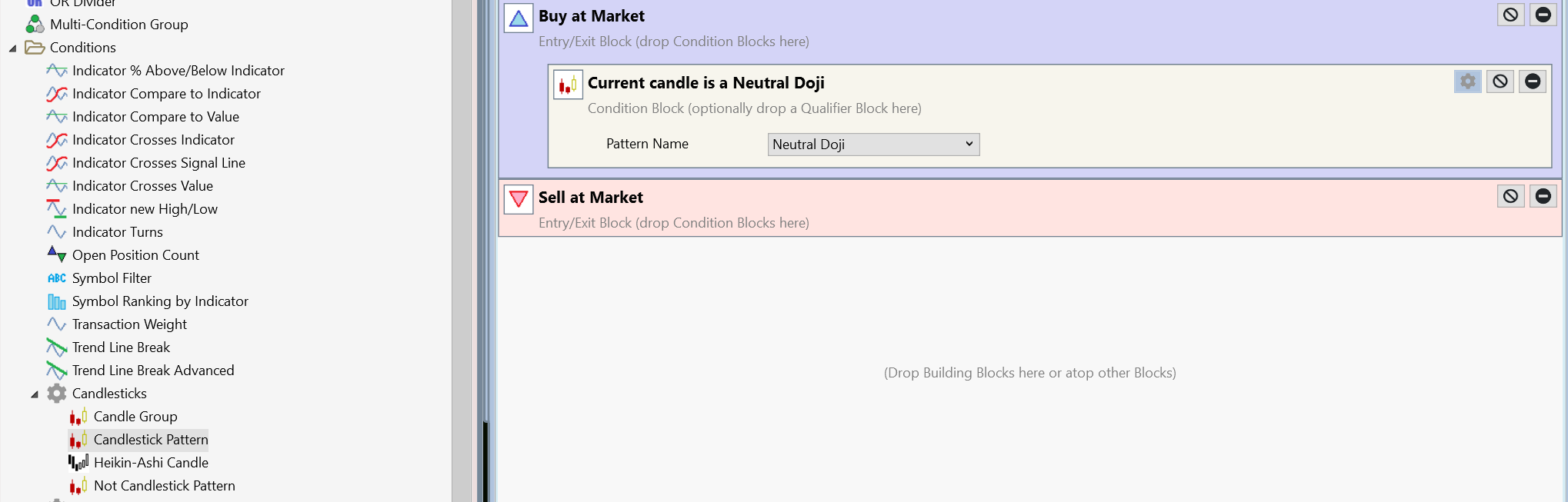
Task: Click the candlestick icon of Neutral Doji condition
Action: (568, 85)
